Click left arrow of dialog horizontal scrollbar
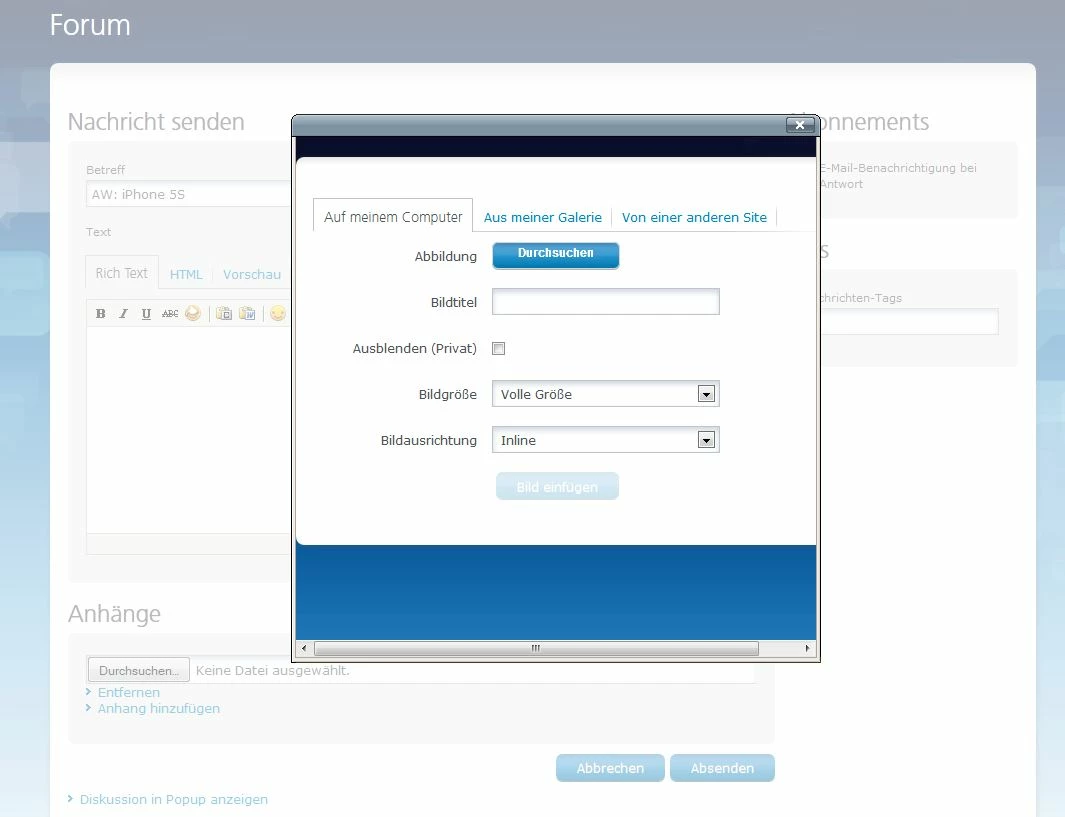Screen dimensions: 1065x817 [x=304, y=648]
